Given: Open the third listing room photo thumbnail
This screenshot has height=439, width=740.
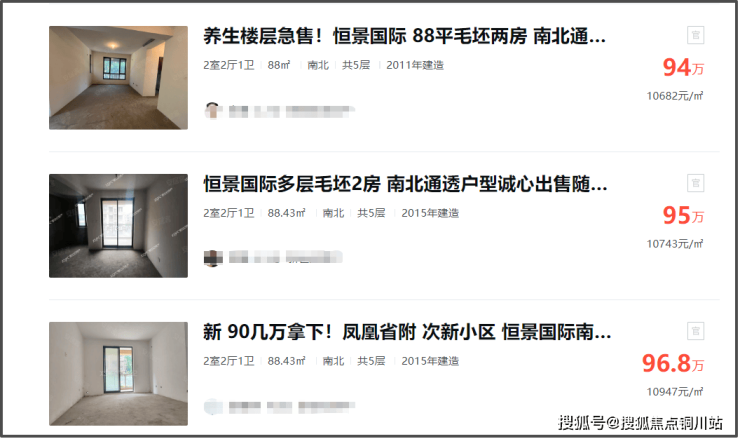Looking at the screenshot, I should [118, 374].
